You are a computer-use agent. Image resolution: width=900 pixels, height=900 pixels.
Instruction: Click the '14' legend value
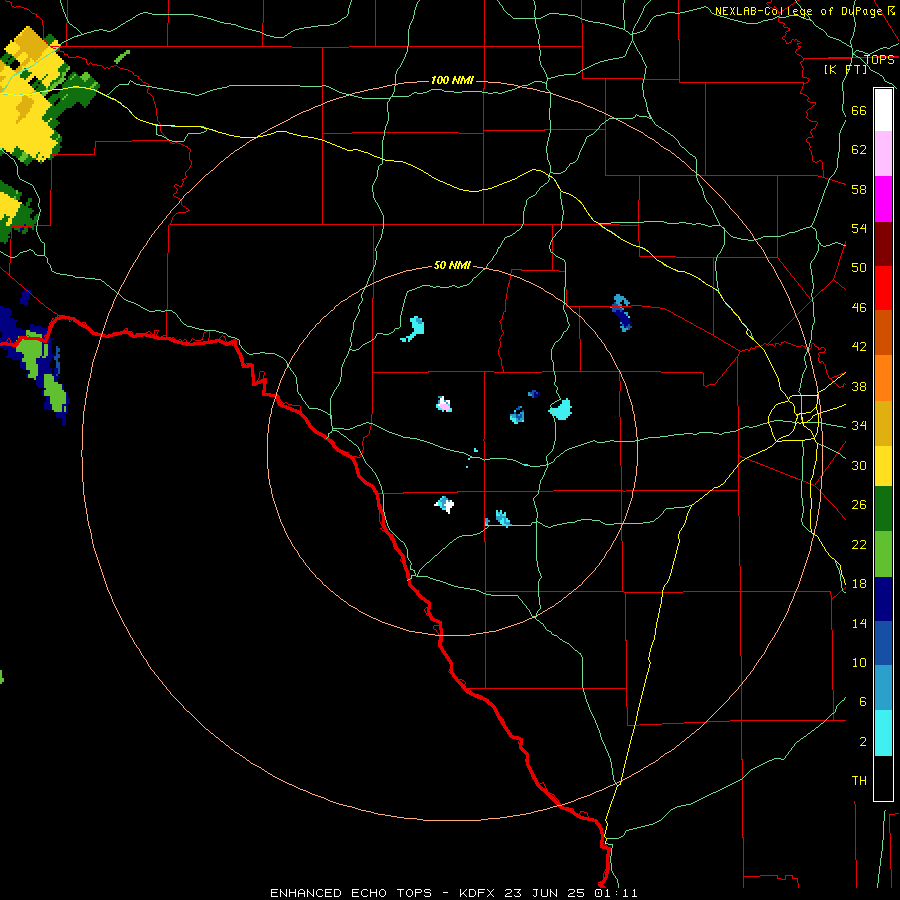point(859,623)
